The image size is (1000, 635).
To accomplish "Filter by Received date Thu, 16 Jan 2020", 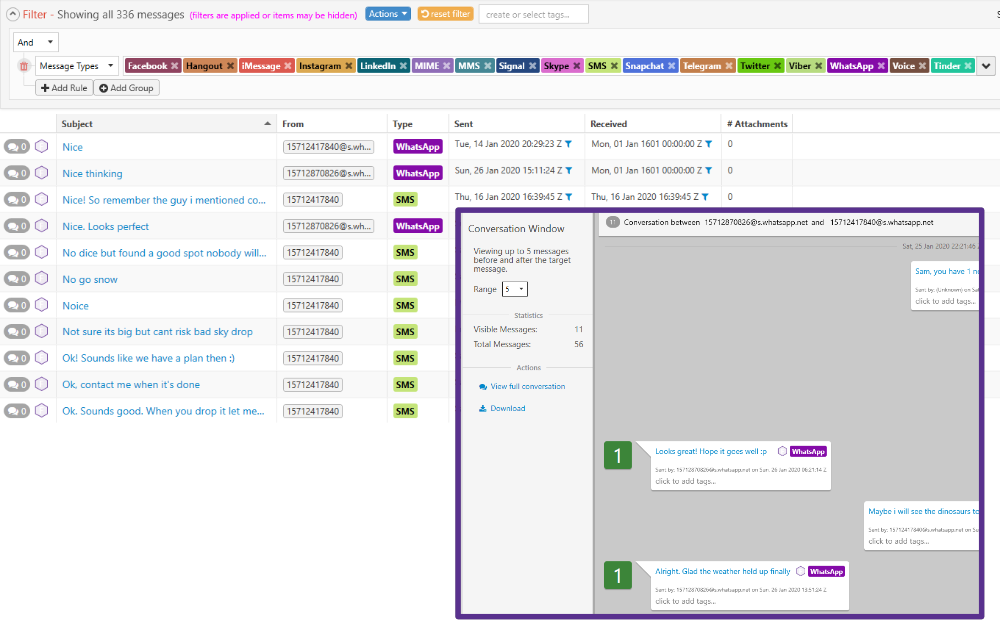I will point(705,197).
